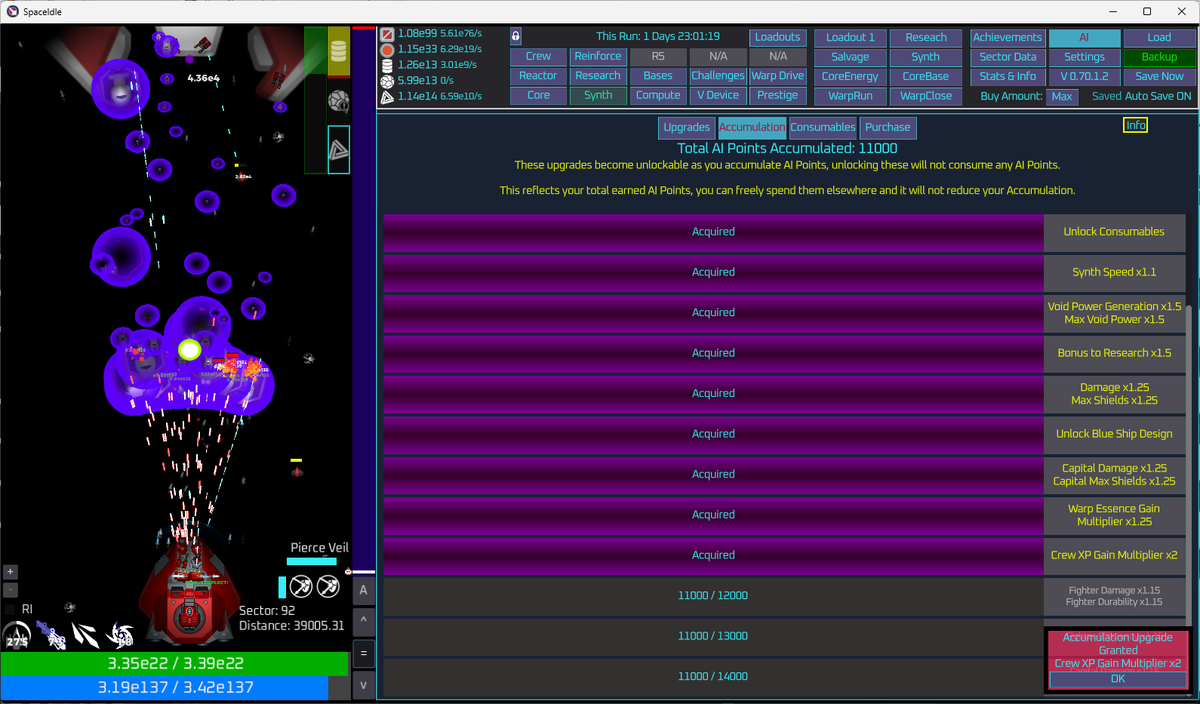The image size is (1200, 704).
Task: Open the Warp Drive panel
Action: pyautogui.click(x=778, y=76)
